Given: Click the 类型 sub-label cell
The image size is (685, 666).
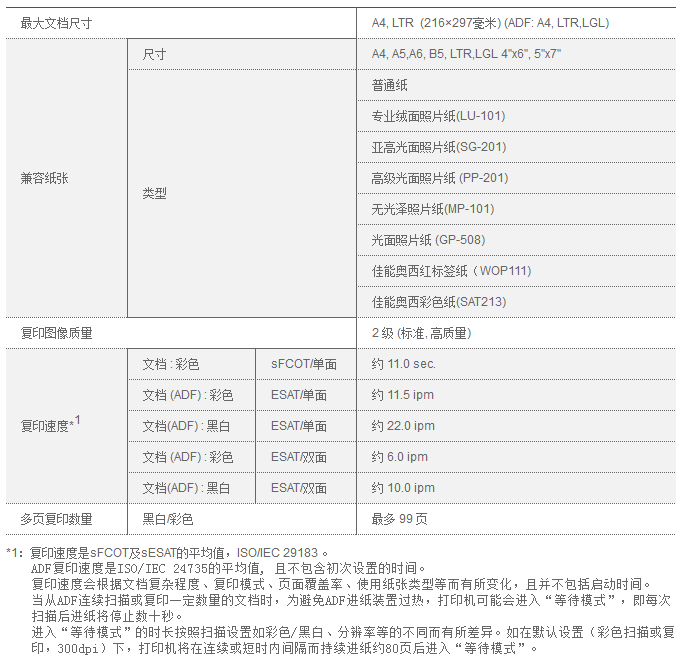Looking at the screenshot, I should pos(155,193).
